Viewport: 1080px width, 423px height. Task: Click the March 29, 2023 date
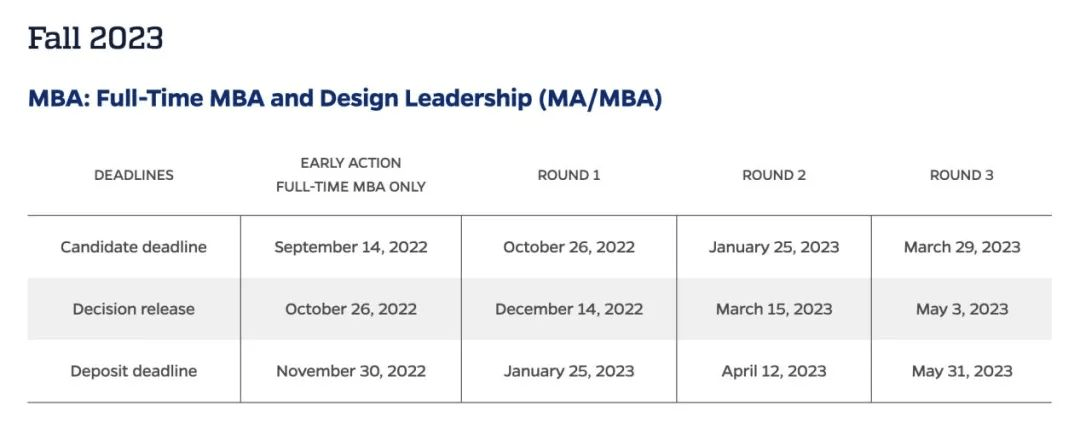point(962,247)
